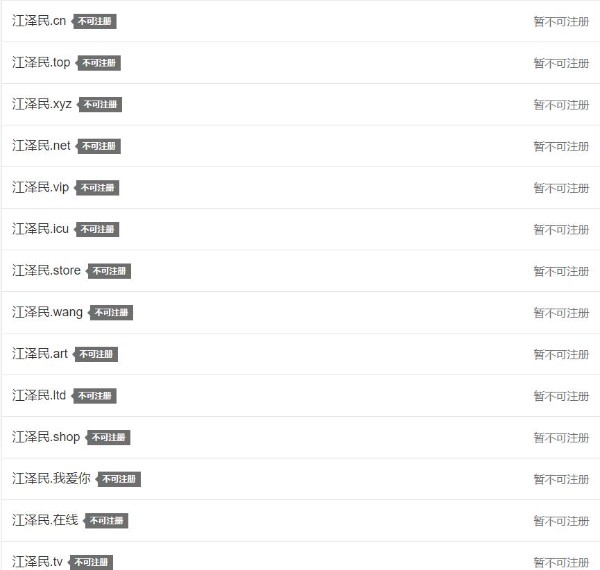Open the .ltd domain name
600x570 pixels.
pos(39,396)
